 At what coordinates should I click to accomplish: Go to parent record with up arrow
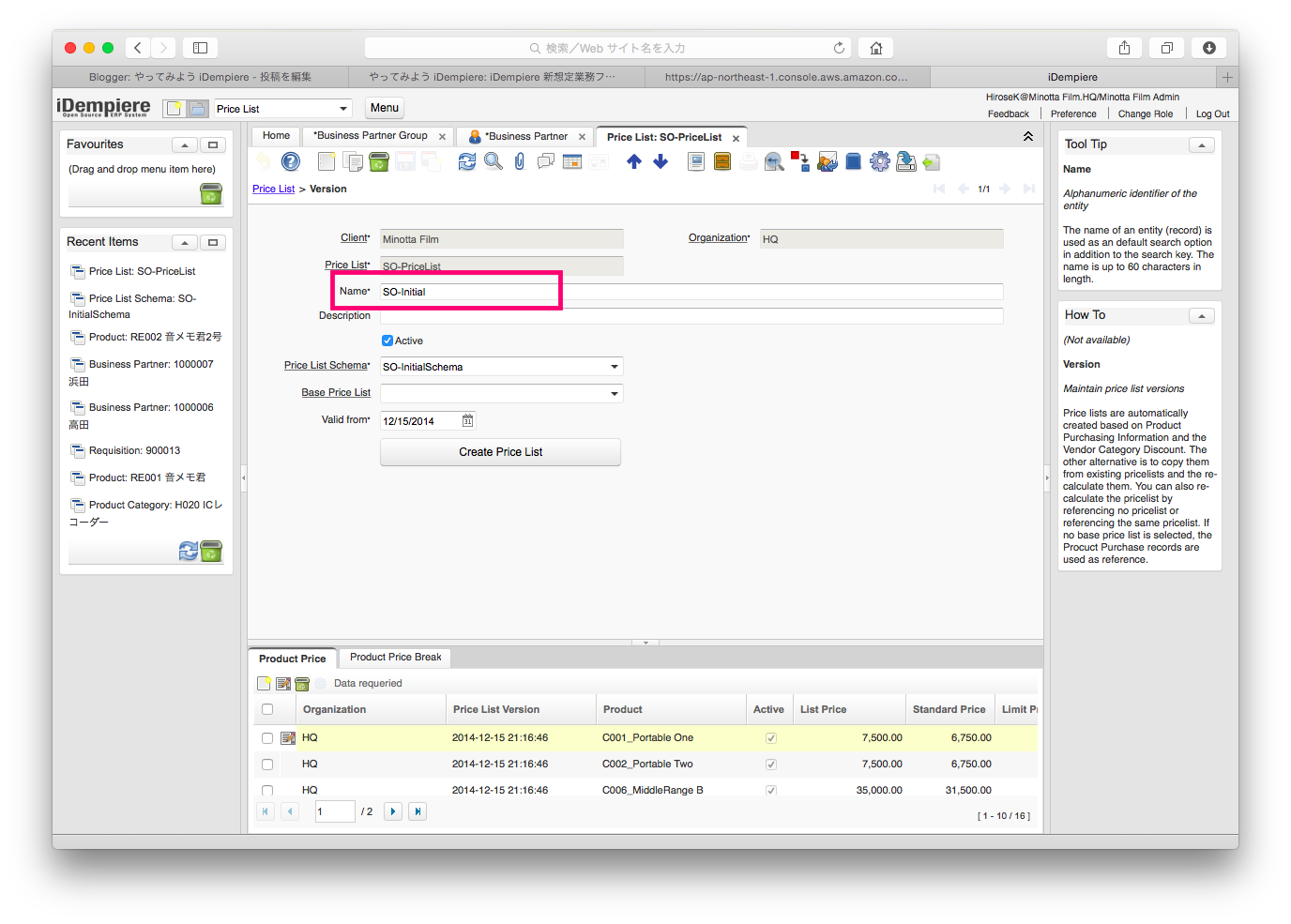point(634,161)
